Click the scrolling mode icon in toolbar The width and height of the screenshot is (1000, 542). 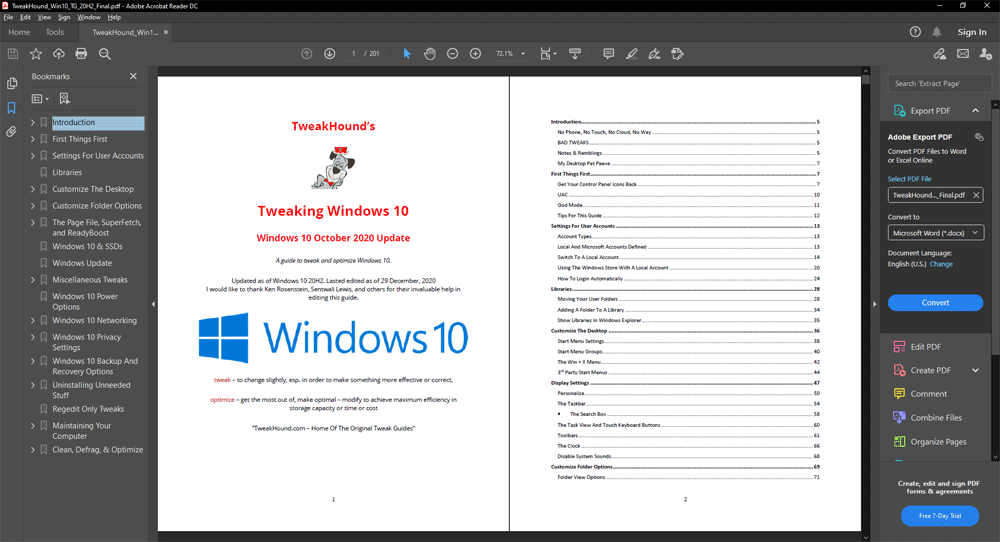coord(575,54)
